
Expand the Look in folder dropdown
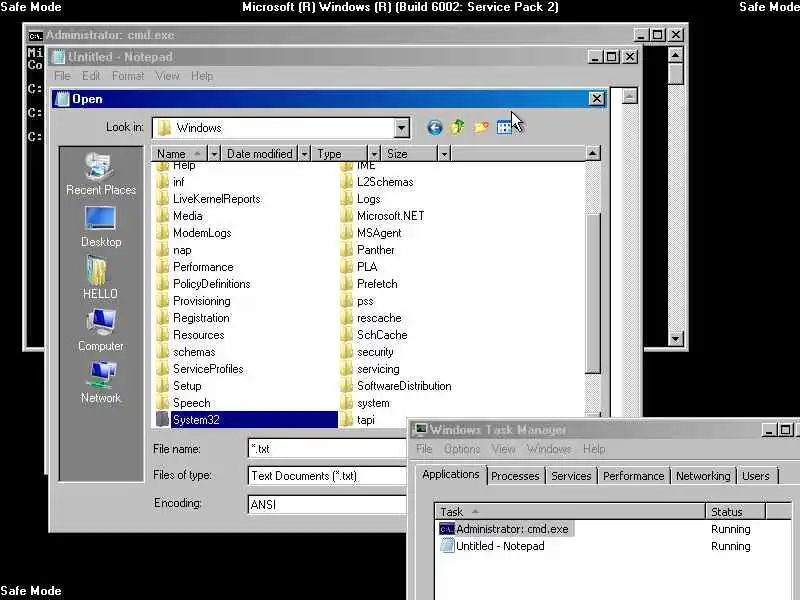402,128
